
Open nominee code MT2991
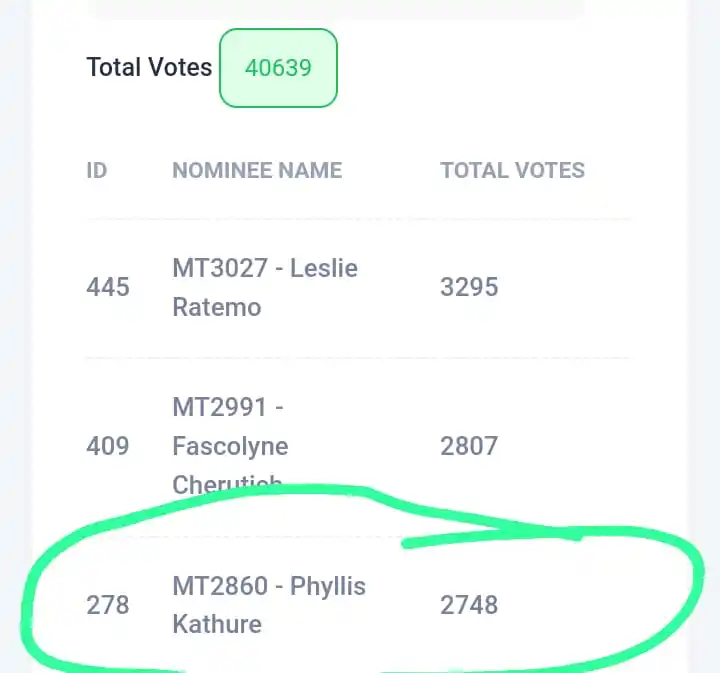coord(219,407)
